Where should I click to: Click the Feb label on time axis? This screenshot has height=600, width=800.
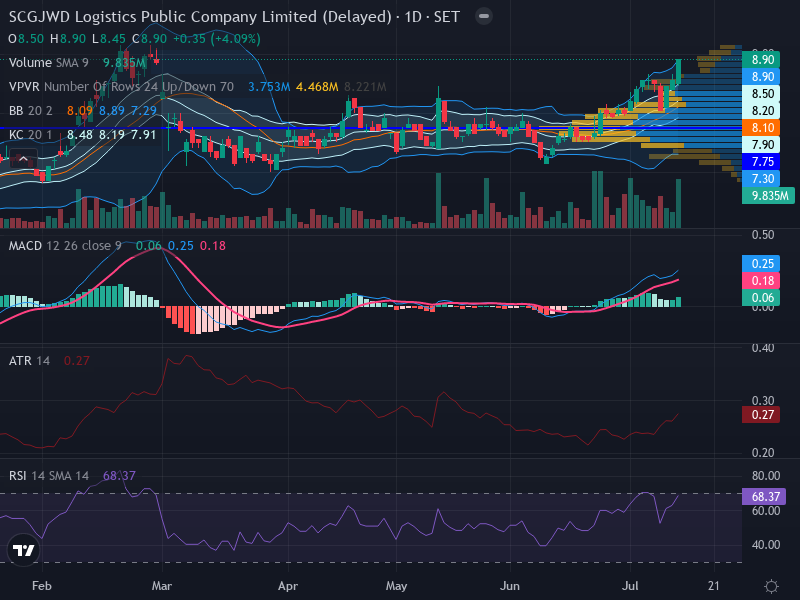(x=41, y=586)
